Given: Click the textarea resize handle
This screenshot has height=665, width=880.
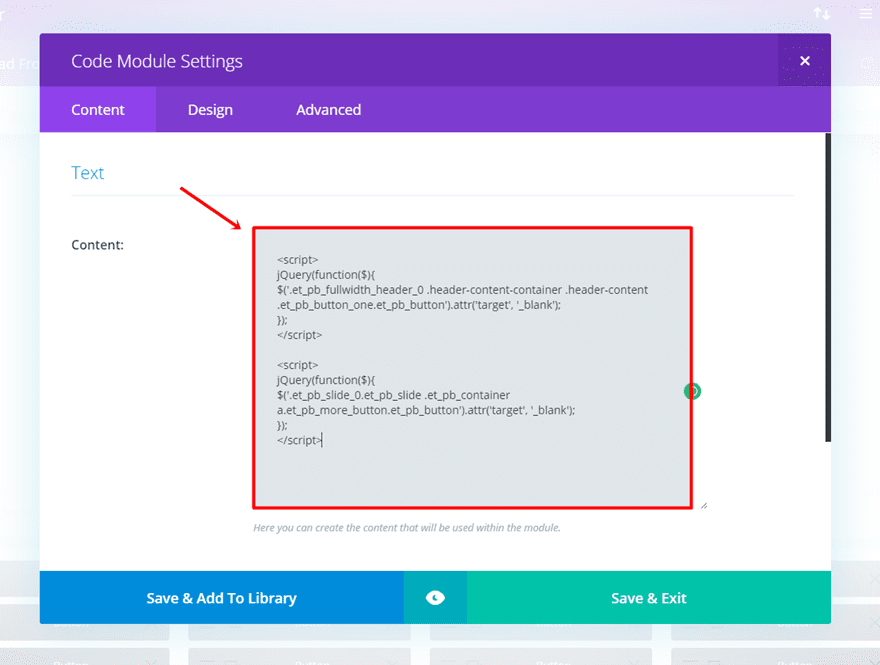Looking at the screenshot, I should click(703, 505).
